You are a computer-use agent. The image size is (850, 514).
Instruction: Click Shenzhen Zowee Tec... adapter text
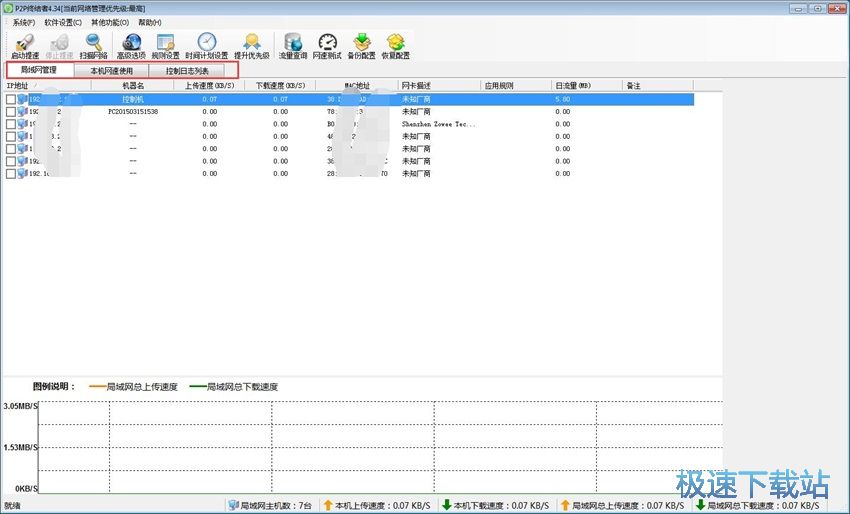(x=439, y=124)
